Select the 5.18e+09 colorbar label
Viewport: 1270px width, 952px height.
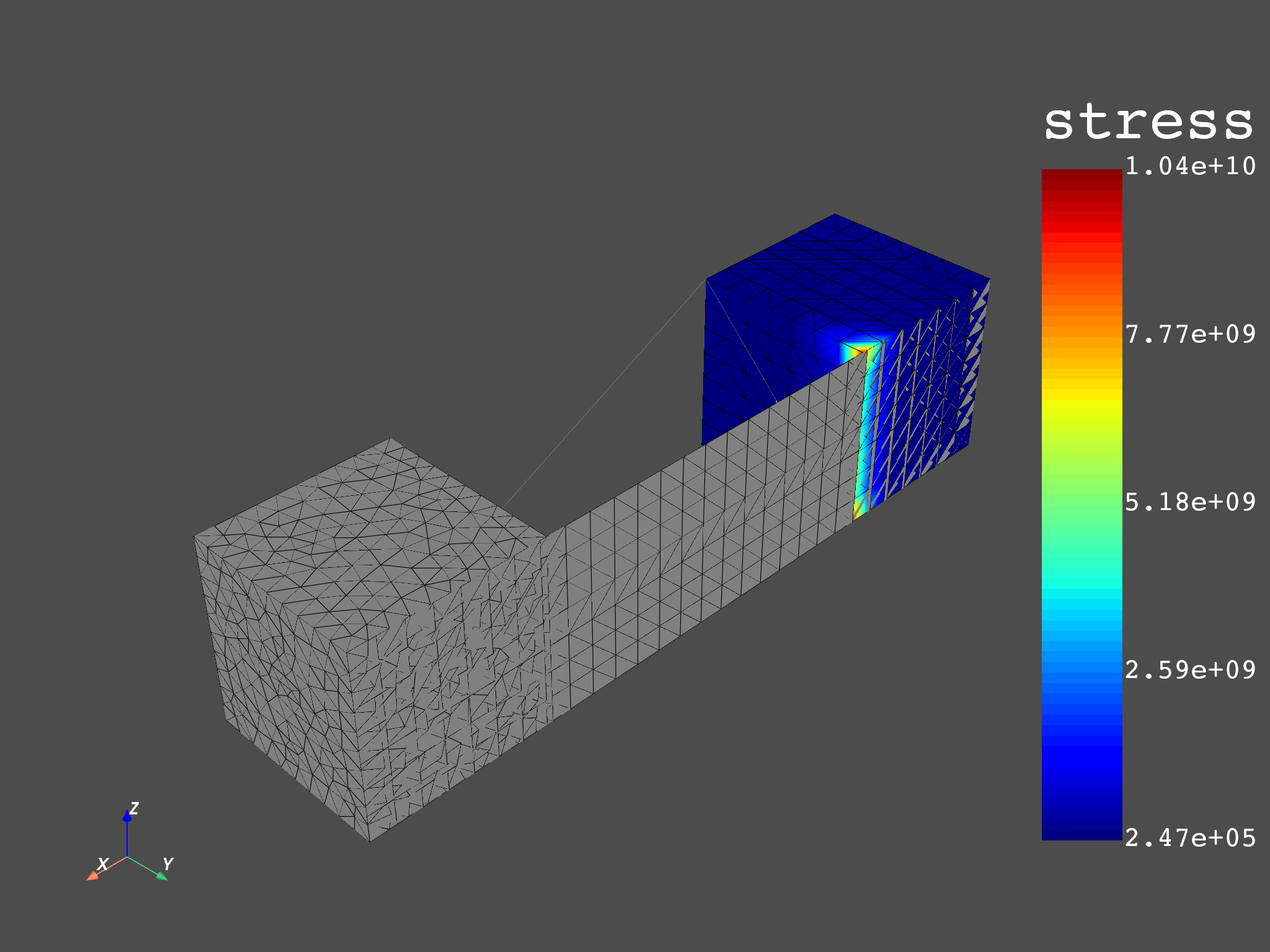[x=1190, y=502]
